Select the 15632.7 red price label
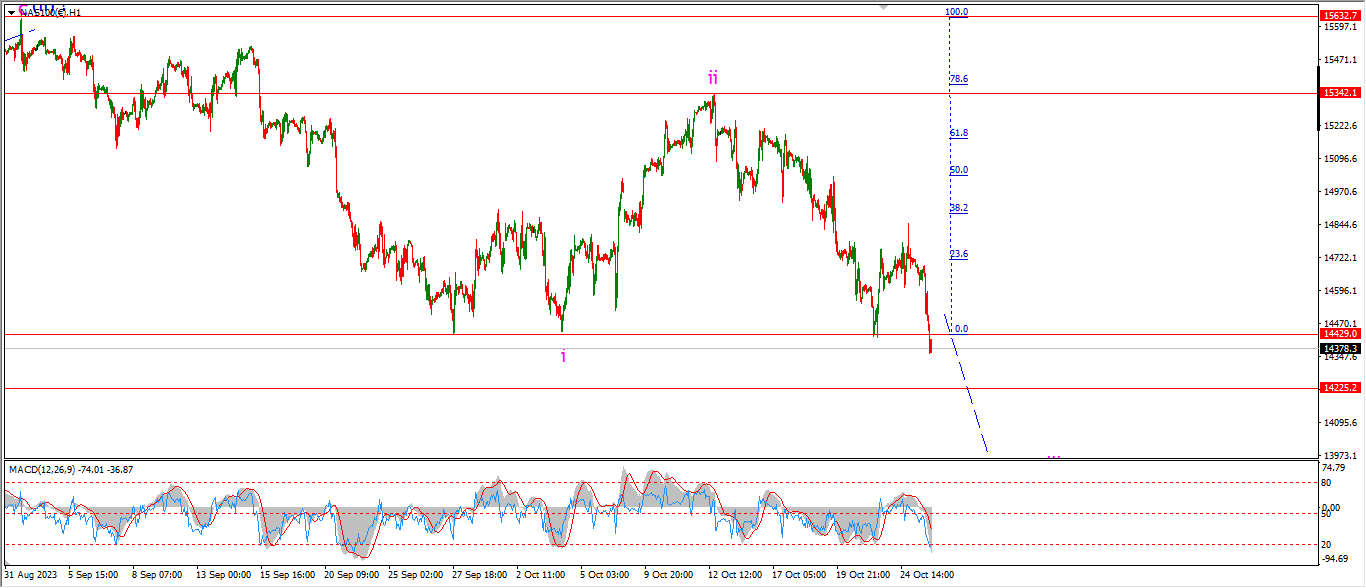 tap(1339, 16)
